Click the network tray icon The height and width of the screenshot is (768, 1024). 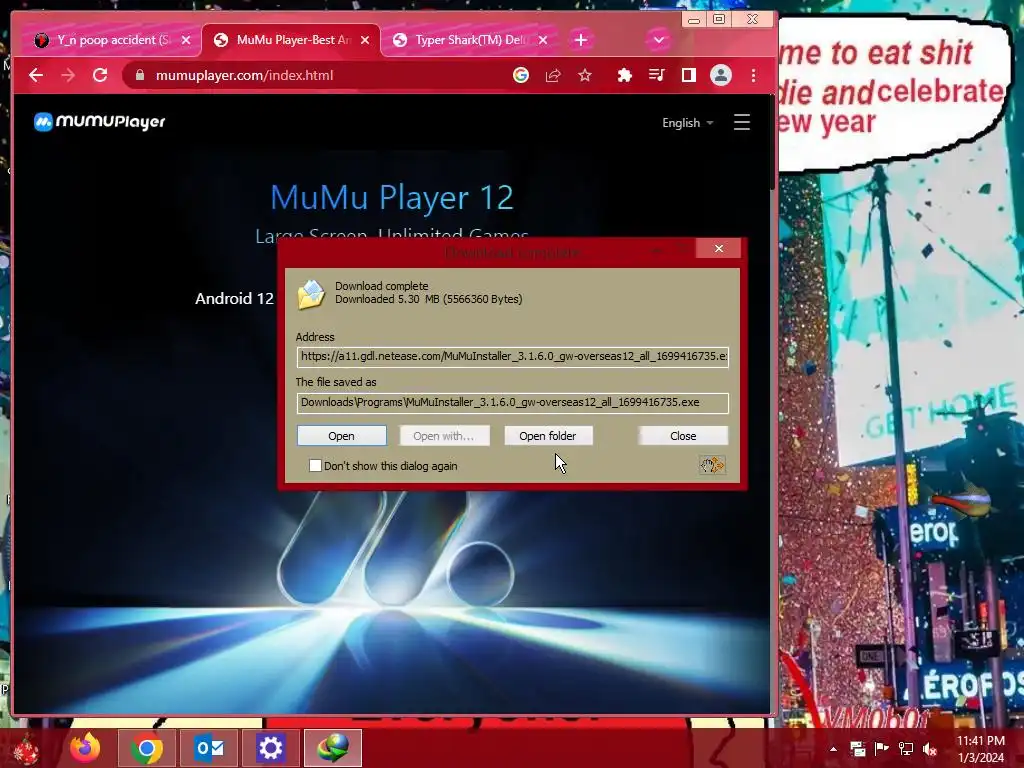click(906, 749)
